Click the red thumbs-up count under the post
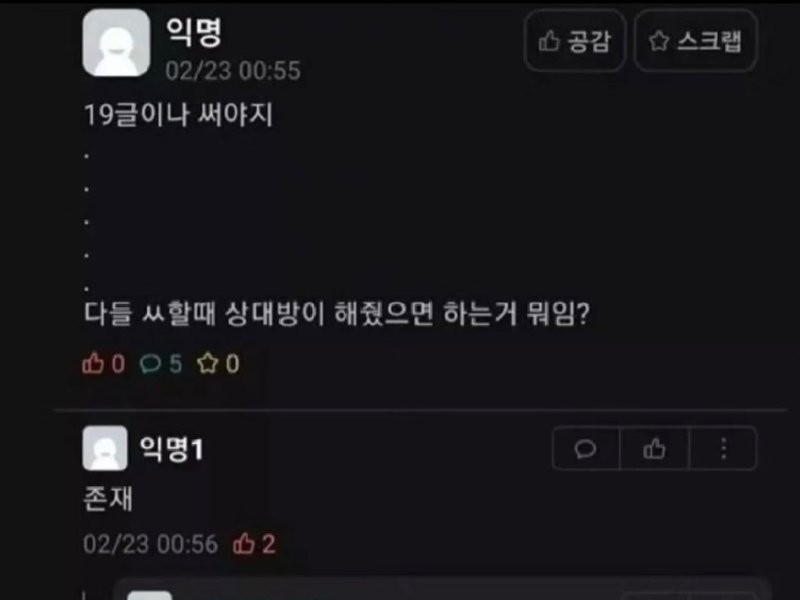Image resolution: width=800 pixels, height=600 pixels. click(104, 364)
